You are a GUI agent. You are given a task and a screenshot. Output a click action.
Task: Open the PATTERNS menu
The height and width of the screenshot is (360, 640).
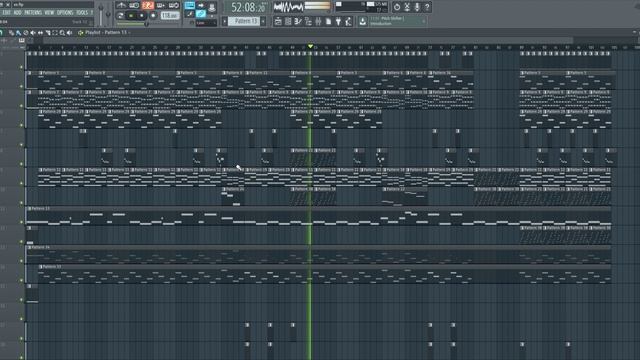point(33,13)
